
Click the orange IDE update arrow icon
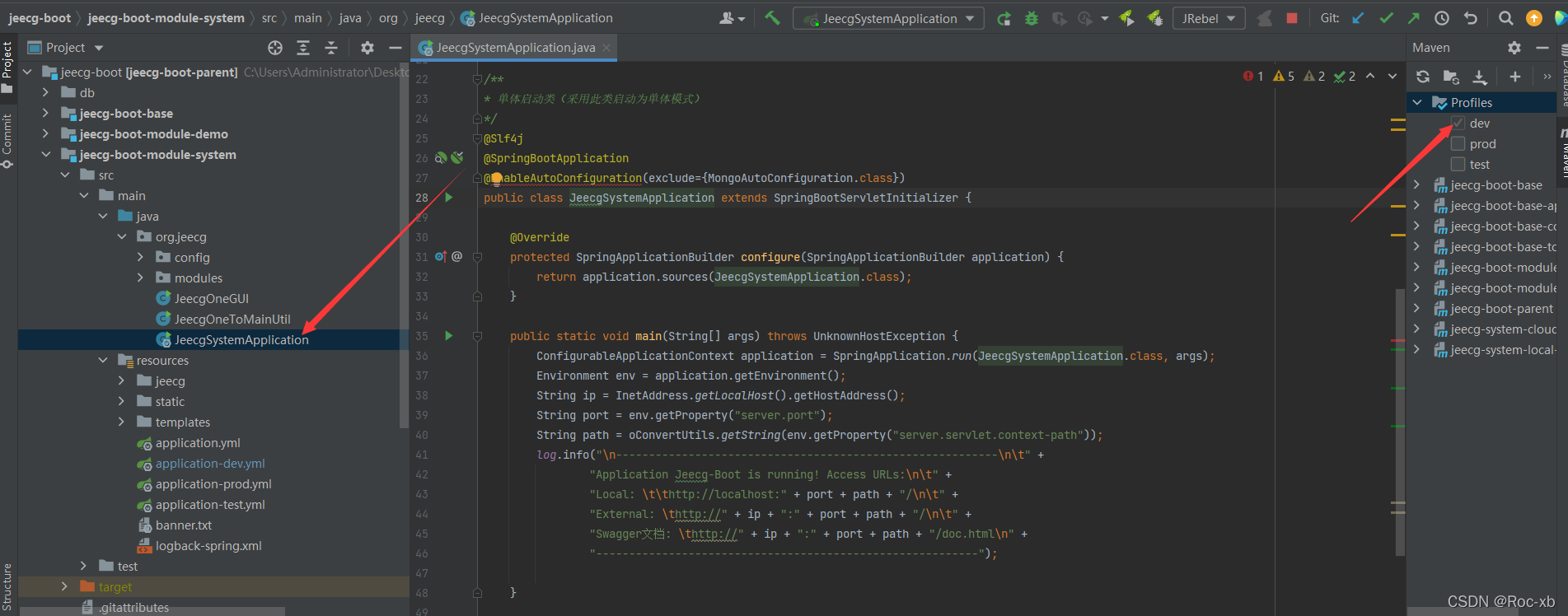(1533, 18)
